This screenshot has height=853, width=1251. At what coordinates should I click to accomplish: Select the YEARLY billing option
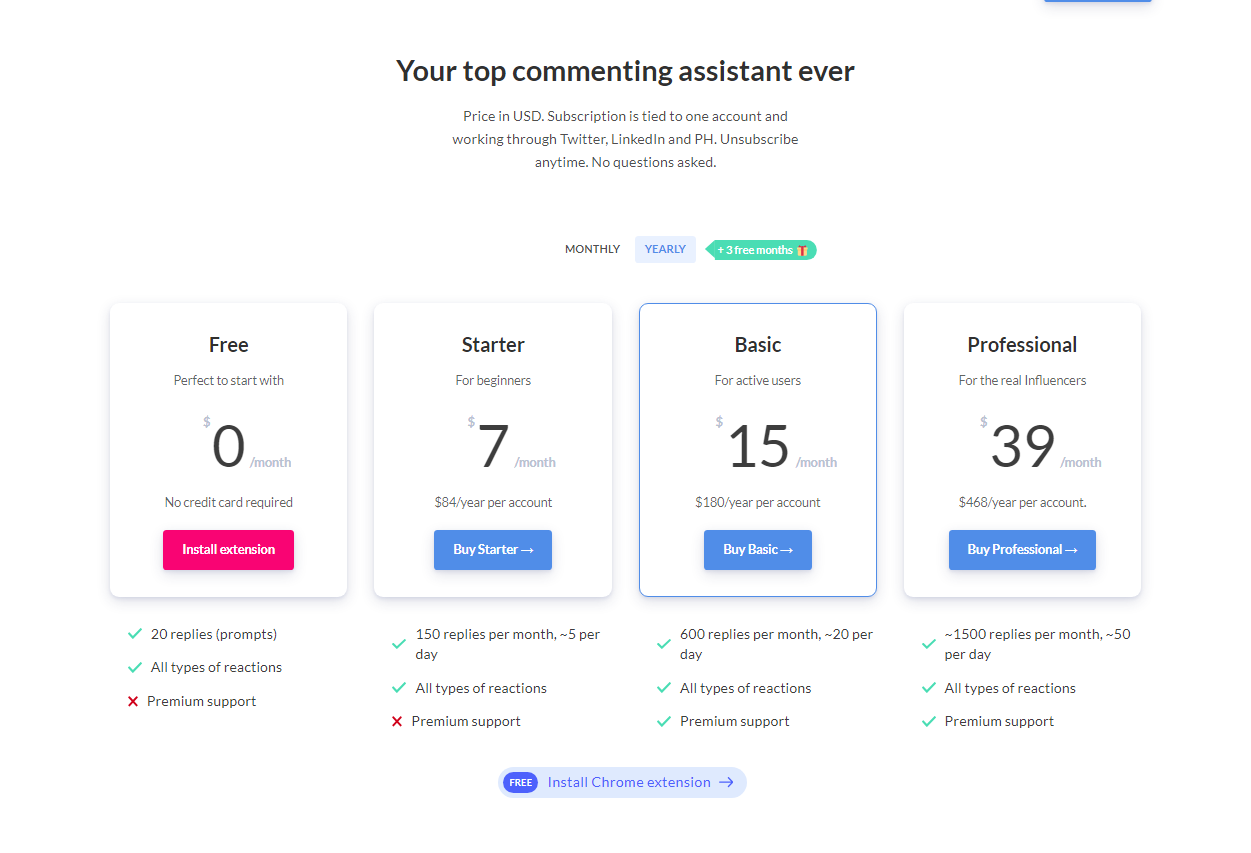[x=665, y=249]
